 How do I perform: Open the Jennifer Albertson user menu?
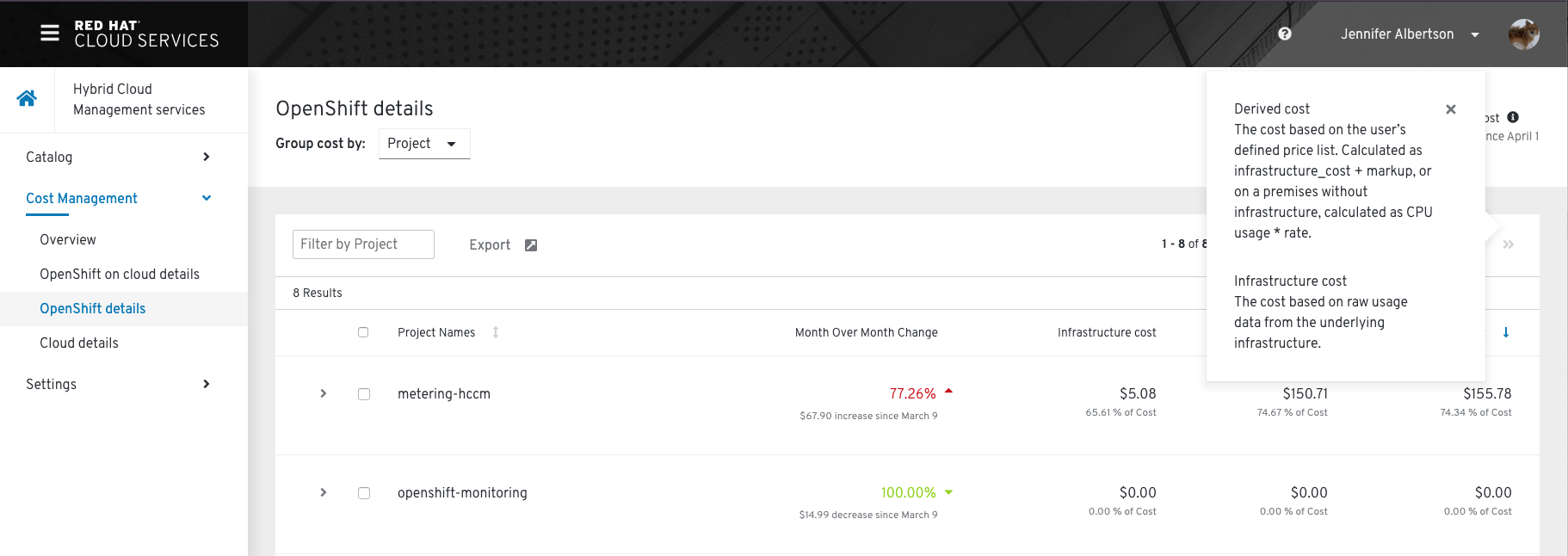[1410, 34]
